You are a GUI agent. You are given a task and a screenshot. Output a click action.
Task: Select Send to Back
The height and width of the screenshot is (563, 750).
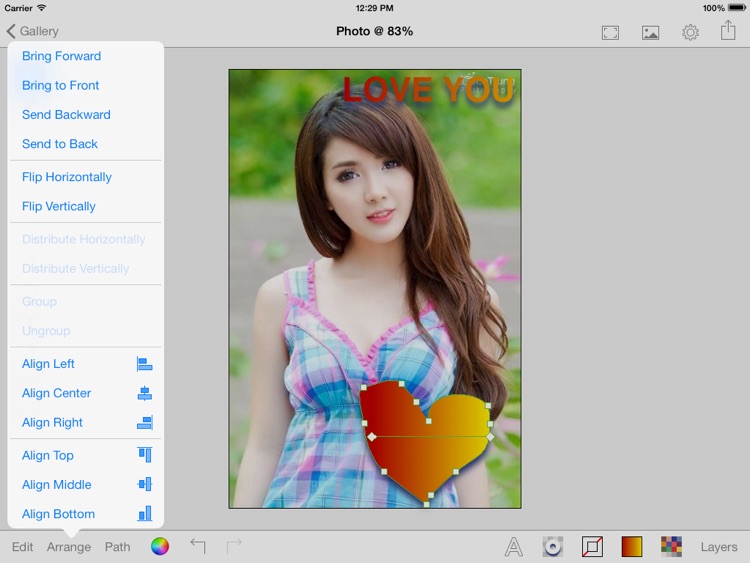coord(60,144)
